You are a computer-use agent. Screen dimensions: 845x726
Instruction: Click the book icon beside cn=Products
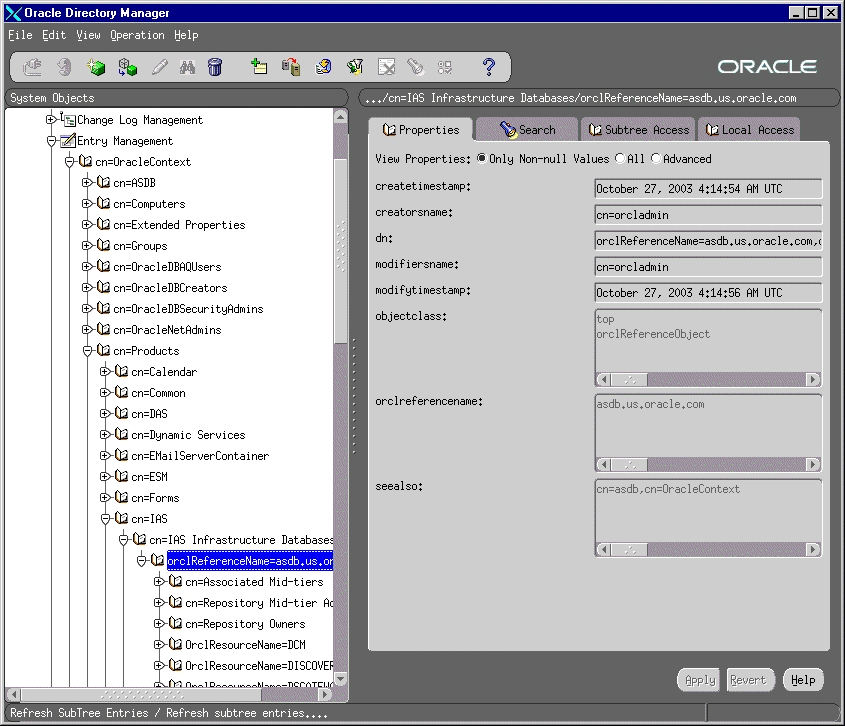(x=103, y=350)
